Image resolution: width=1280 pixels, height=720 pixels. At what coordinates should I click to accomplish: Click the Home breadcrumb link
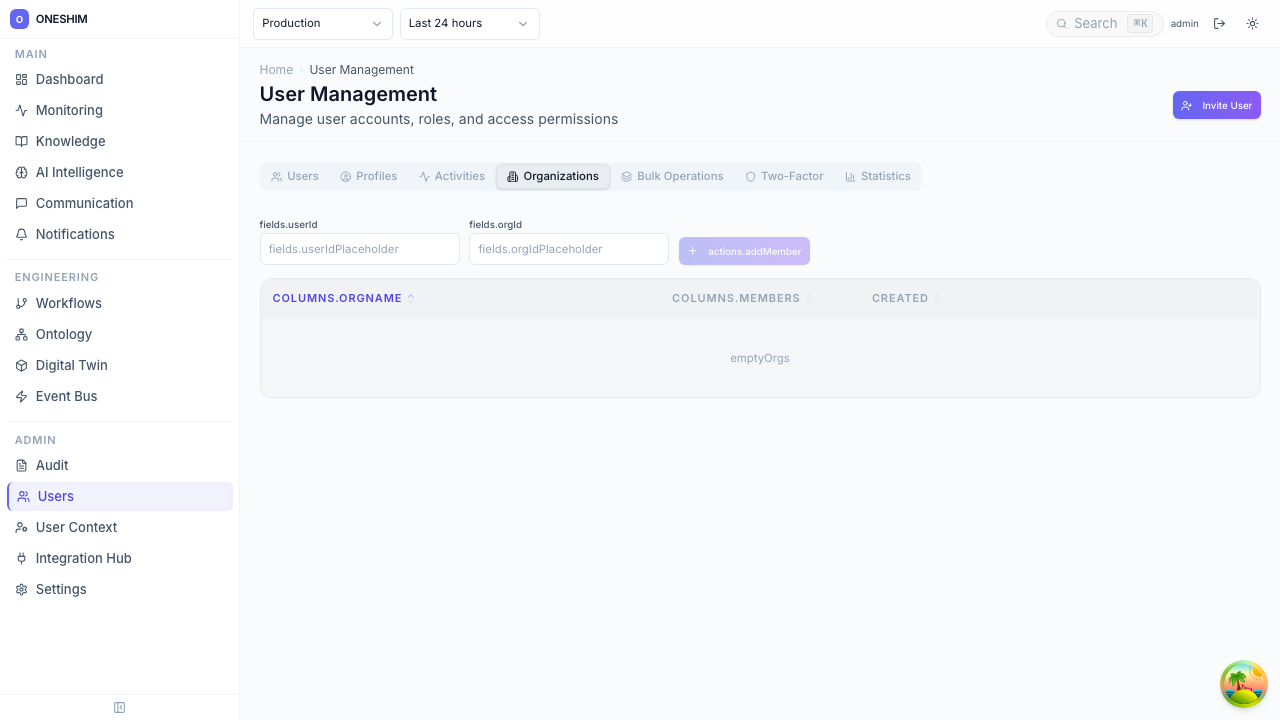pyautogui.click(x=276, y=70)
